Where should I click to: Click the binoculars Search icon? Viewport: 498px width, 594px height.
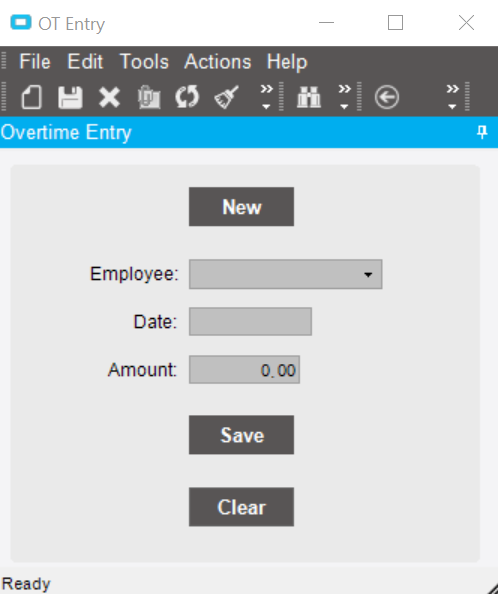(x=309, y=97)
